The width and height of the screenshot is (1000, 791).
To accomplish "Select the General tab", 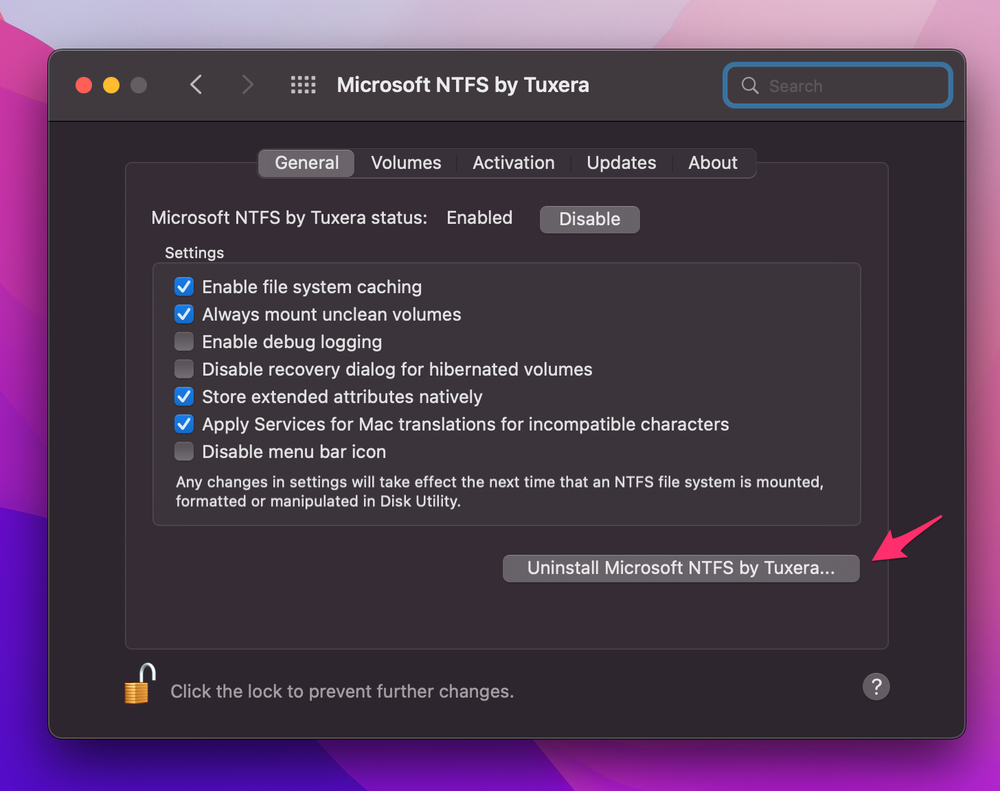I will tap(307, 163).
